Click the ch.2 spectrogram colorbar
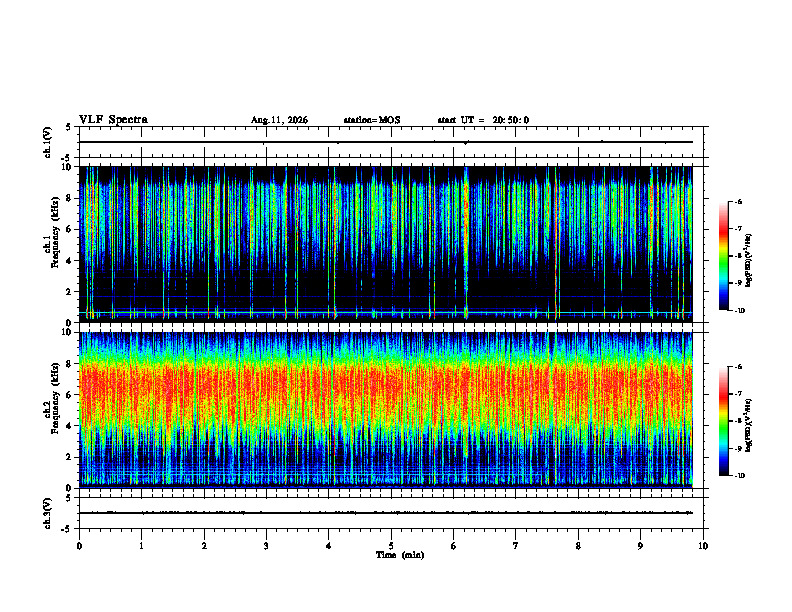 [723, 421]
